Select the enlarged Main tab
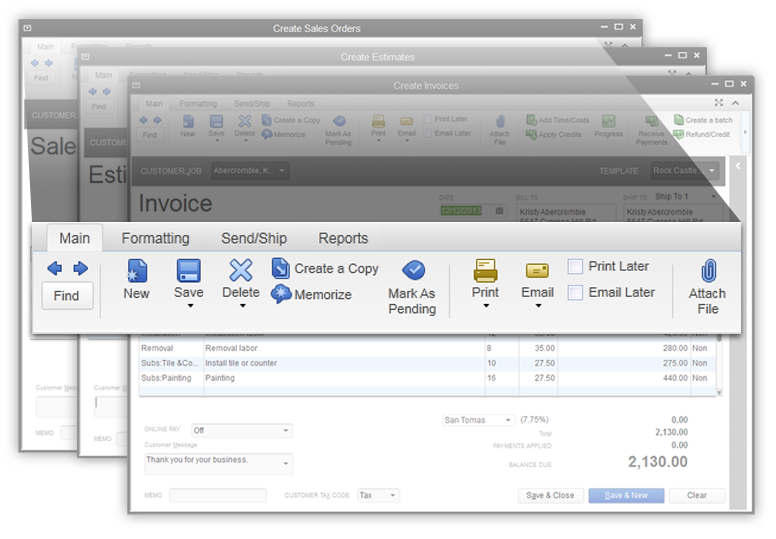This screenshot has width=776, height=539. (x=75, y=238)
